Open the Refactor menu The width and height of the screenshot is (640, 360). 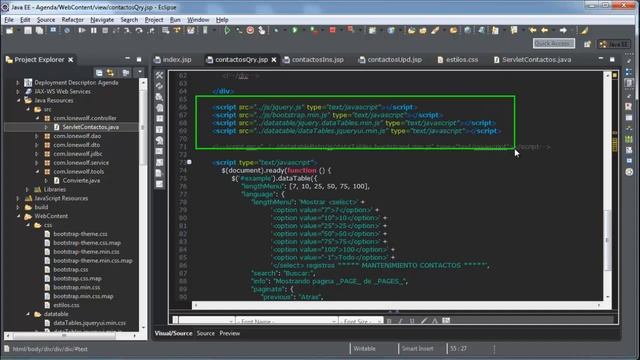click(73, 20)
